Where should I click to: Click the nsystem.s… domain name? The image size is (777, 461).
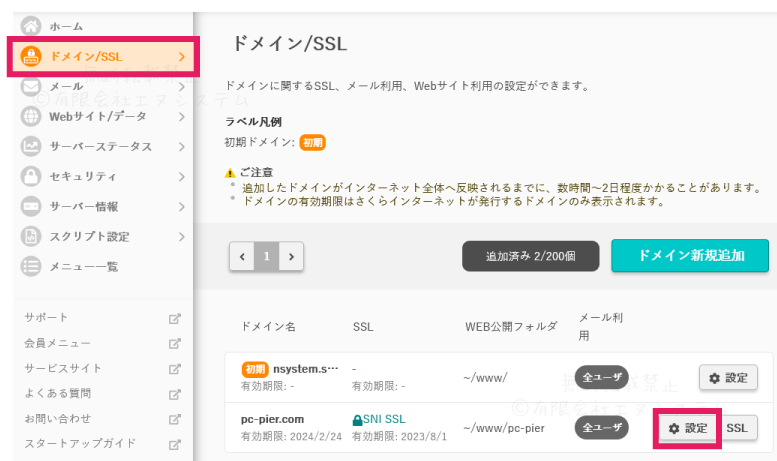point(306,369)
